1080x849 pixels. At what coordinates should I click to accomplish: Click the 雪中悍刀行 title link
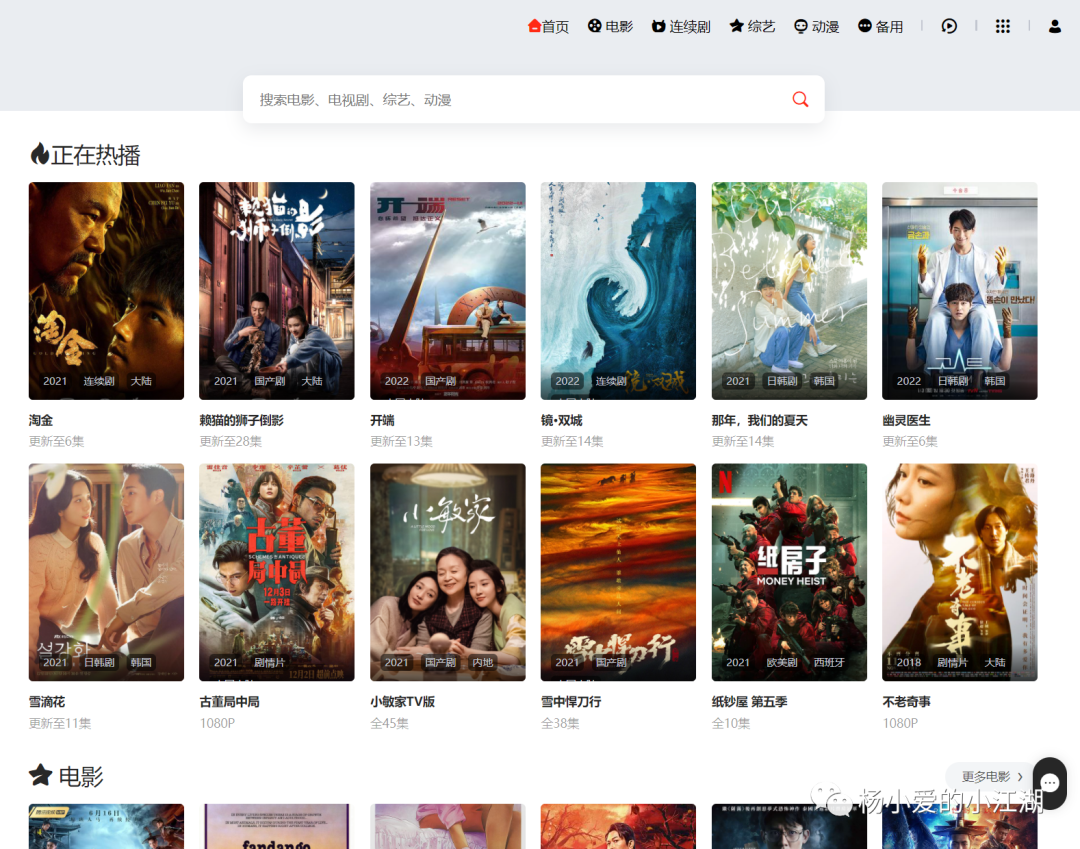pyautogui.click(x=571, y=702)
